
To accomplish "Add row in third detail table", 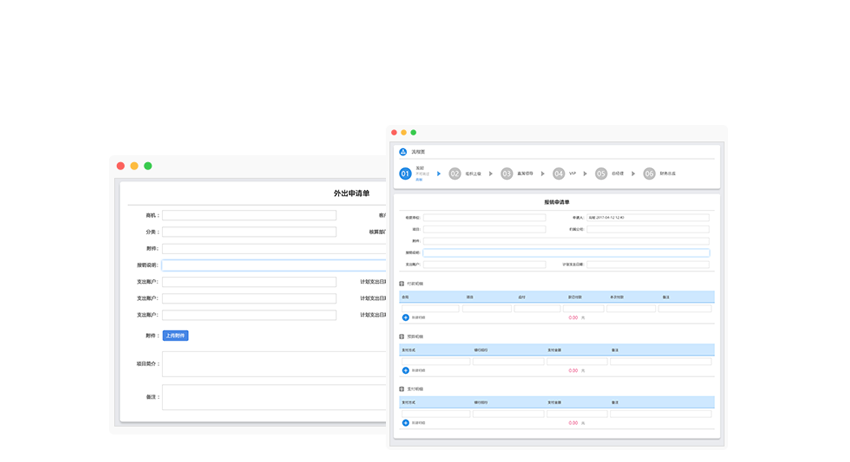I will click(x=405, y=423).
